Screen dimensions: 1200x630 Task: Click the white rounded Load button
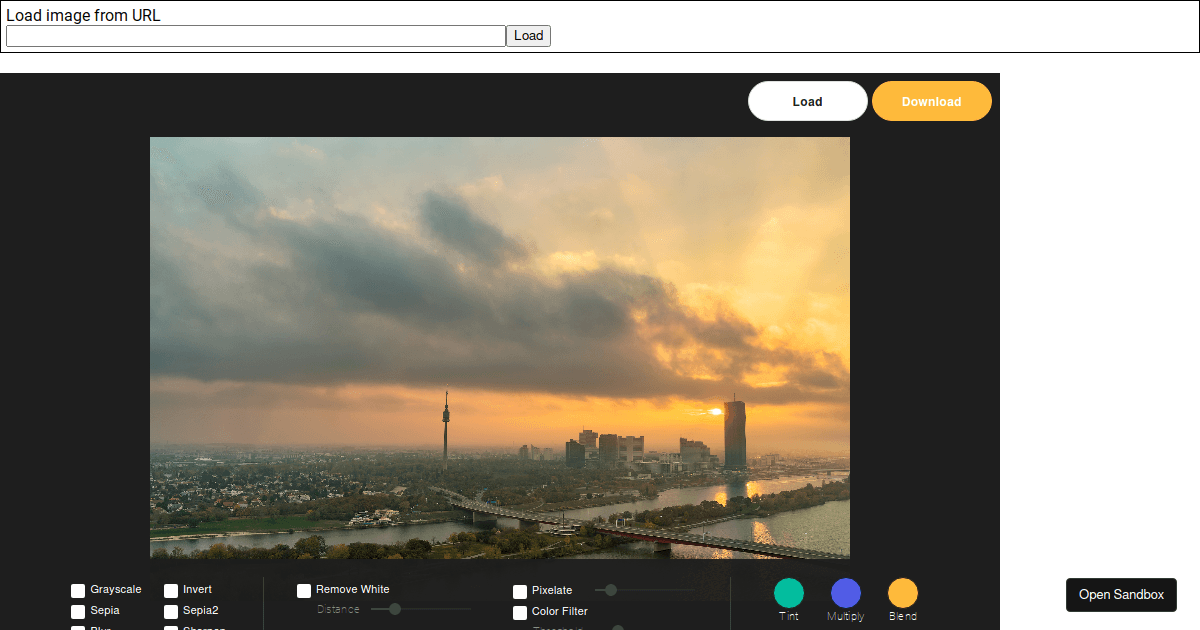(807, 101)
